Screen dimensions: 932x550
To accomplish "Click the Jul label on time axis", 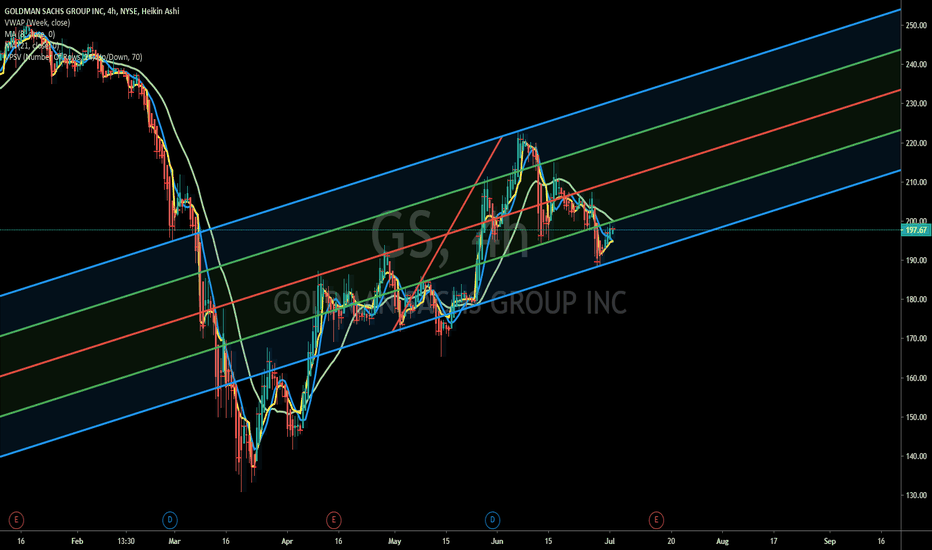I will point(609,541).
